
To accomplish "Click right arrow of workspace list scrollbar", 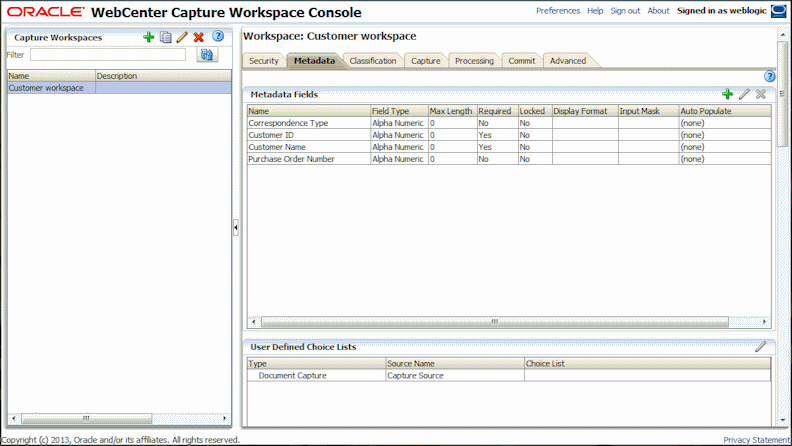I will click(225, 418).
